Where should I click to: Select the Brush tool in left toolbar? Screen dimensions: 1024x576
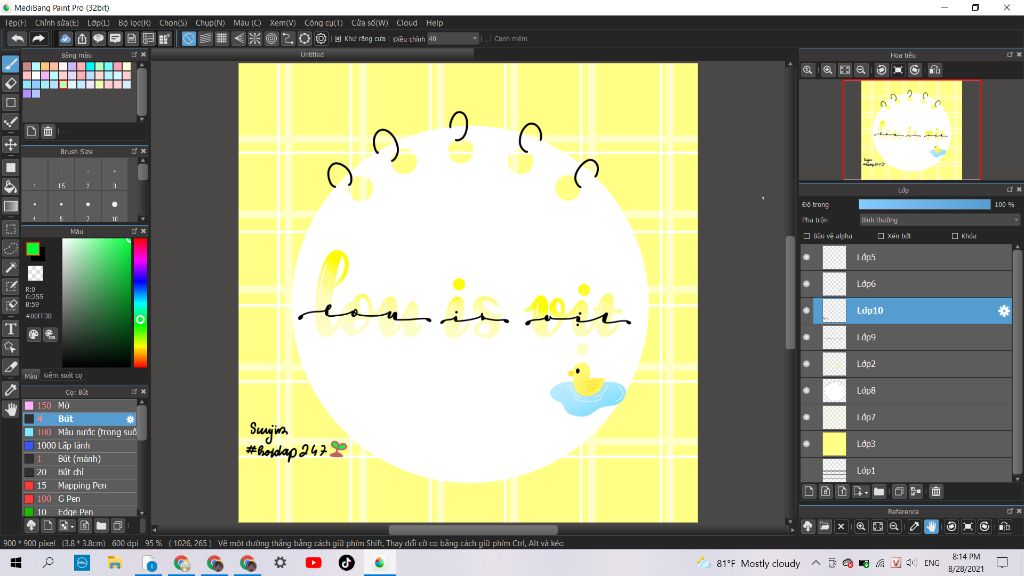[10, 64]
